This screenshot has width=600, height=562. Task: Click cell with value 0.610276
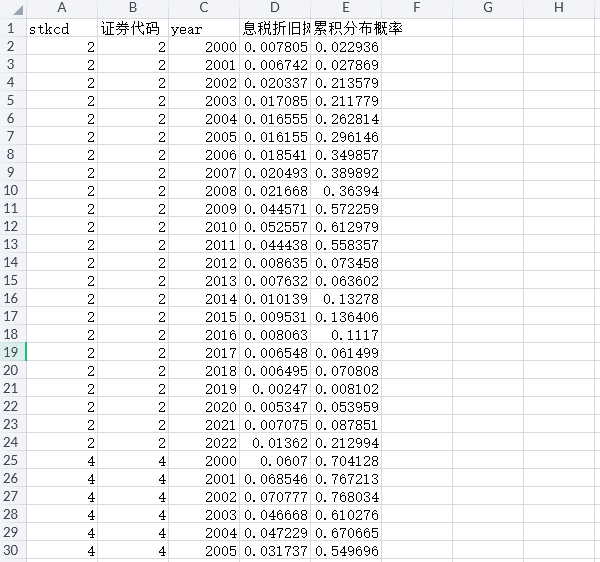(x=346, y=515)
